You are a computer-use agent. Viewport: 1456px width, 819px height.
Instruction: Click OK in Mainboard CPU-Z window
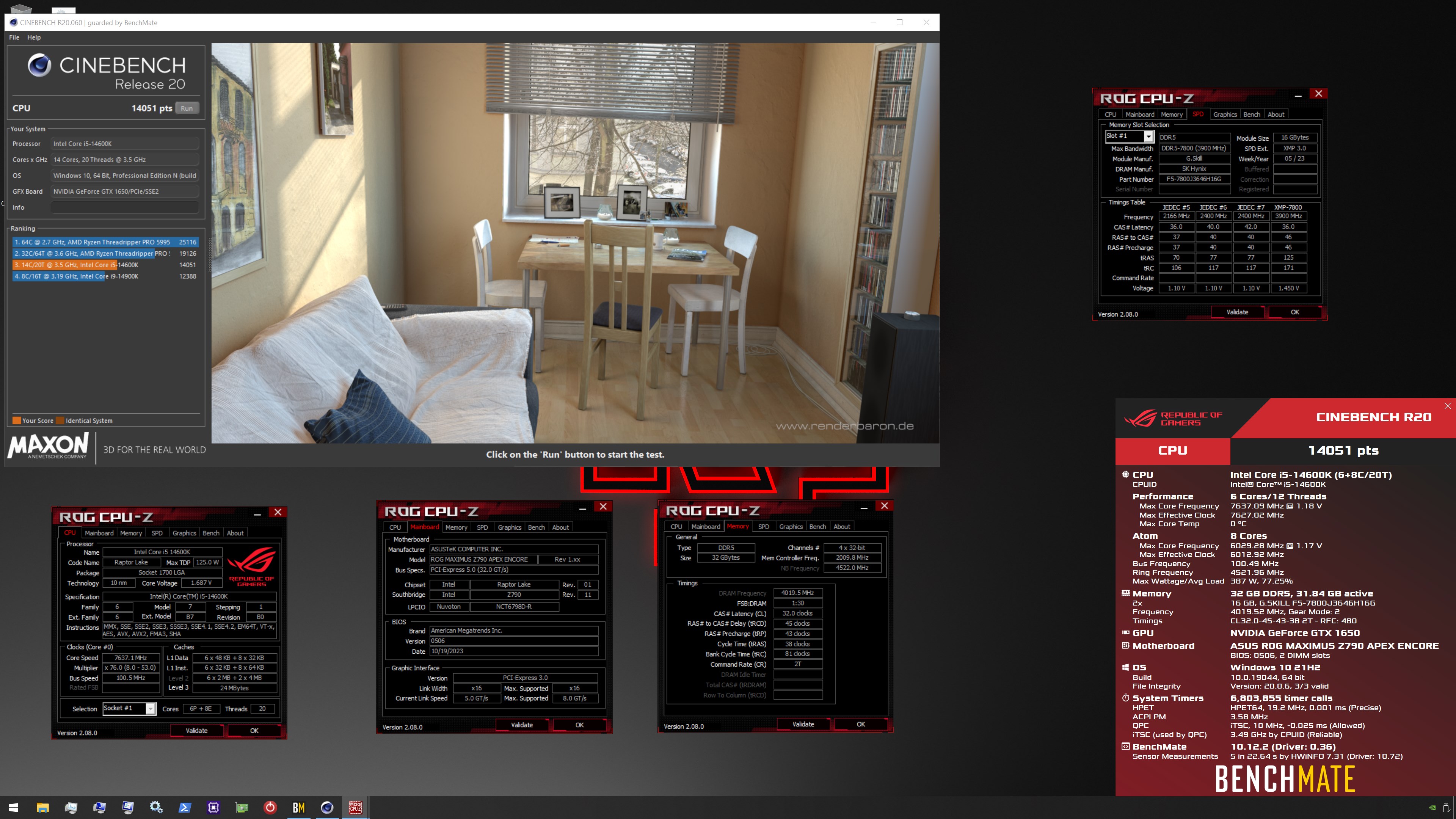tap(579, 725)
